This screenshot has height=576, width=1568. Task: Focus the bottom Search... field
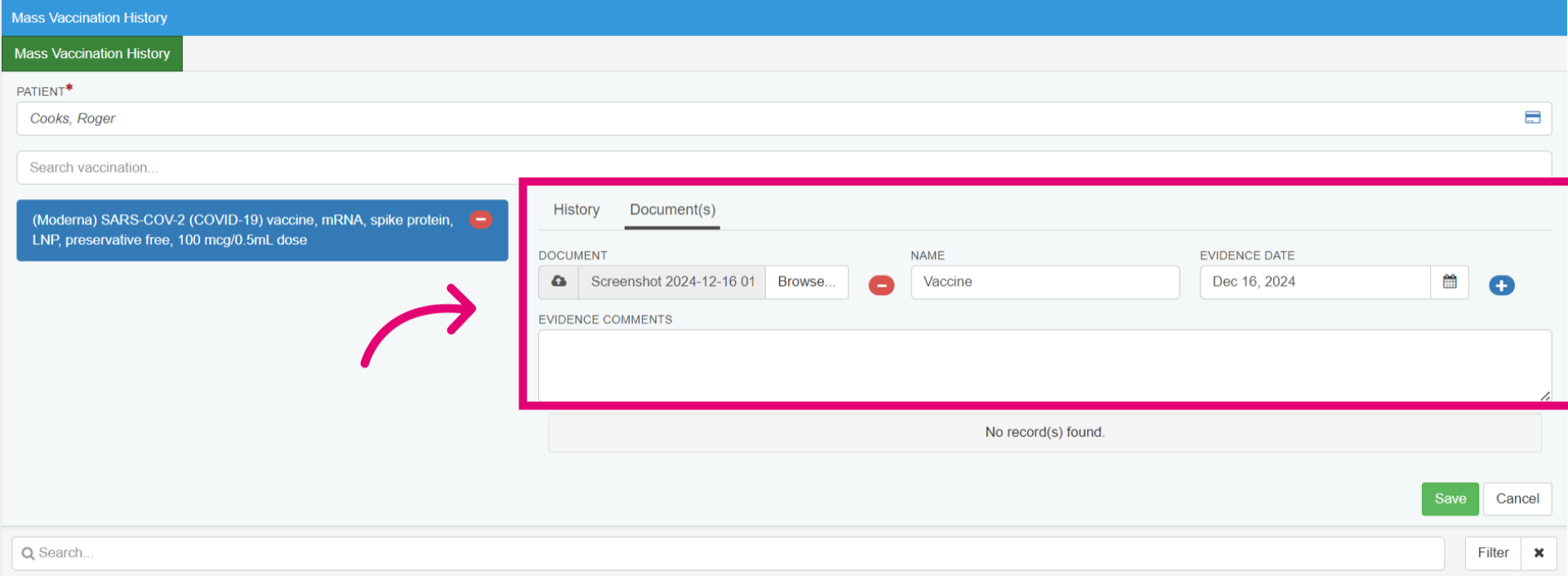click(728, 553)
